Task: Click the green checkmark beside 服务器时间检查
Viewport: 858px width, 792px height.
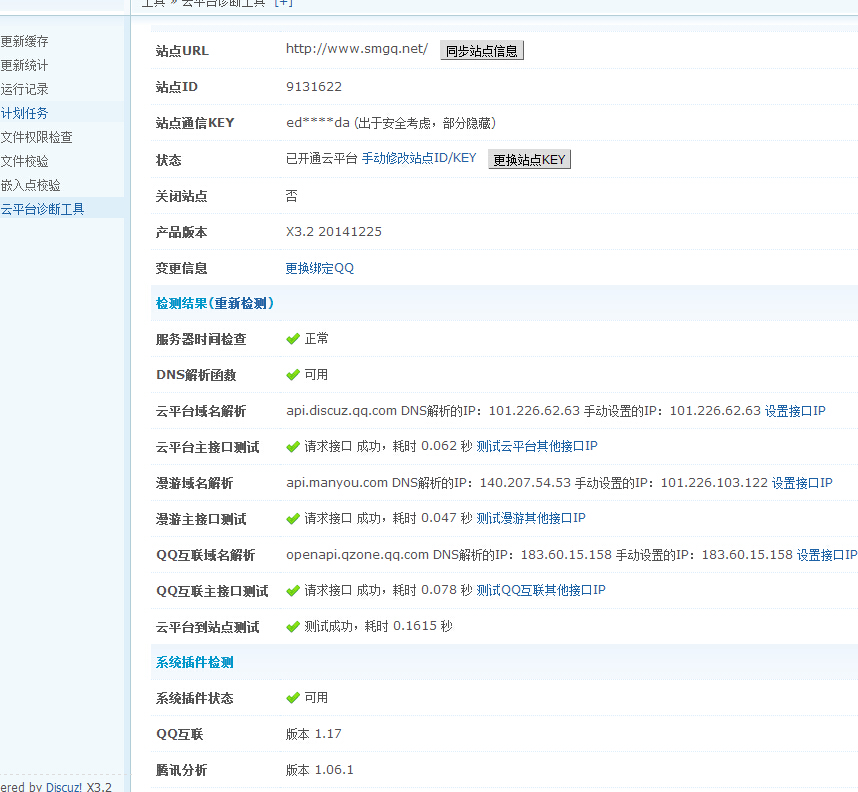Action: (x=293, y=339)
